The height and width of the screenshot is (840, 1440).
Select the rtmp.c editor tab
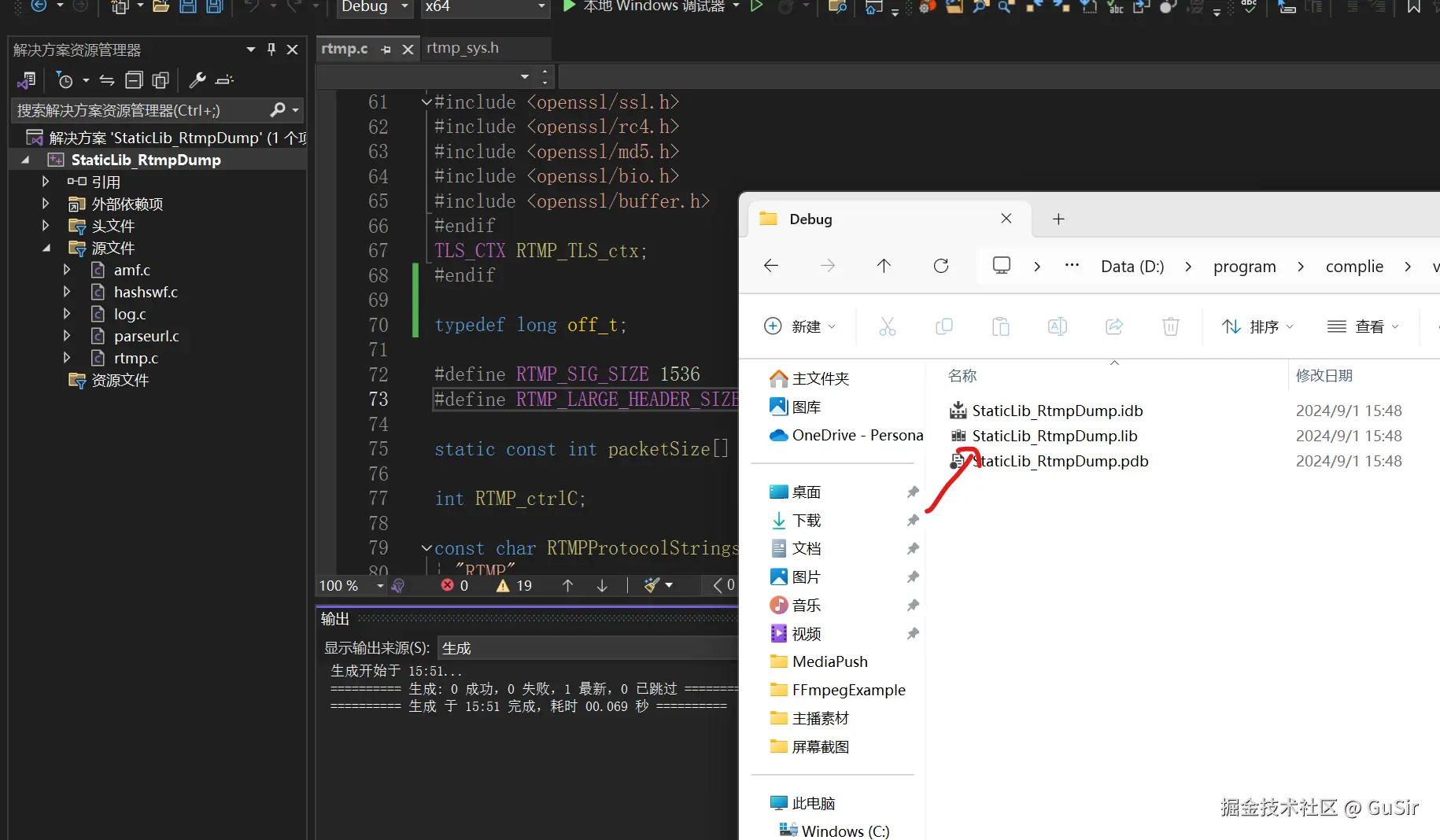(x=345, y=49)
